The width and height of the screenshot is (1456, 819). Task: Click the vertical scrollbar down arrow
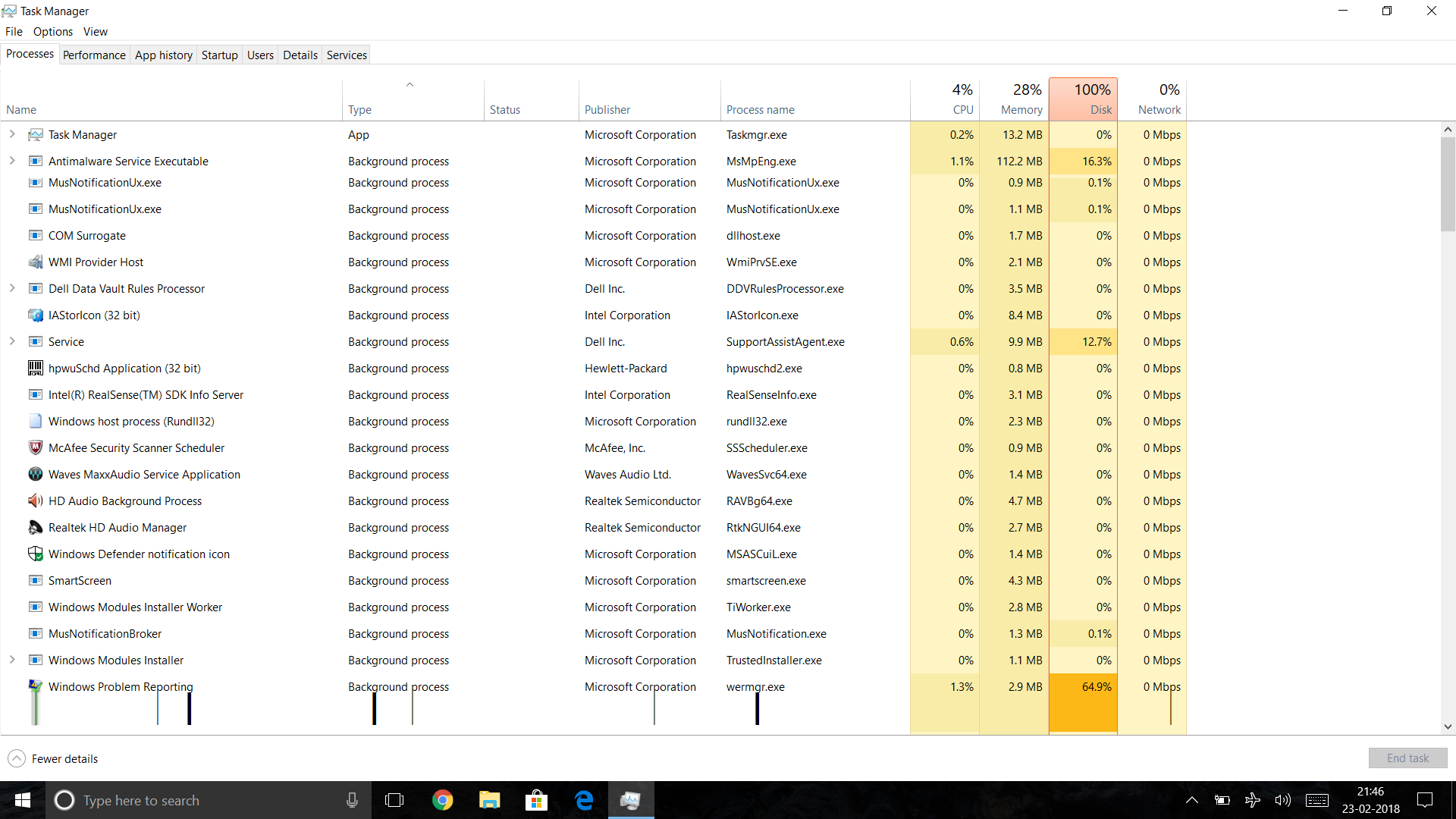pos(1448,726)
